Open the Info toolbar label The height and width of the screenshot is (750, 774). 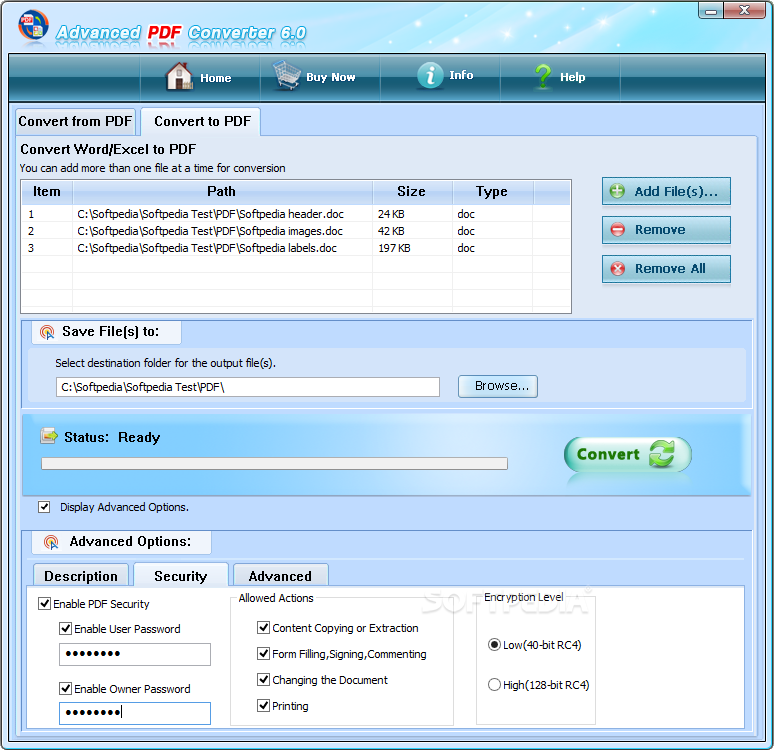461,75
